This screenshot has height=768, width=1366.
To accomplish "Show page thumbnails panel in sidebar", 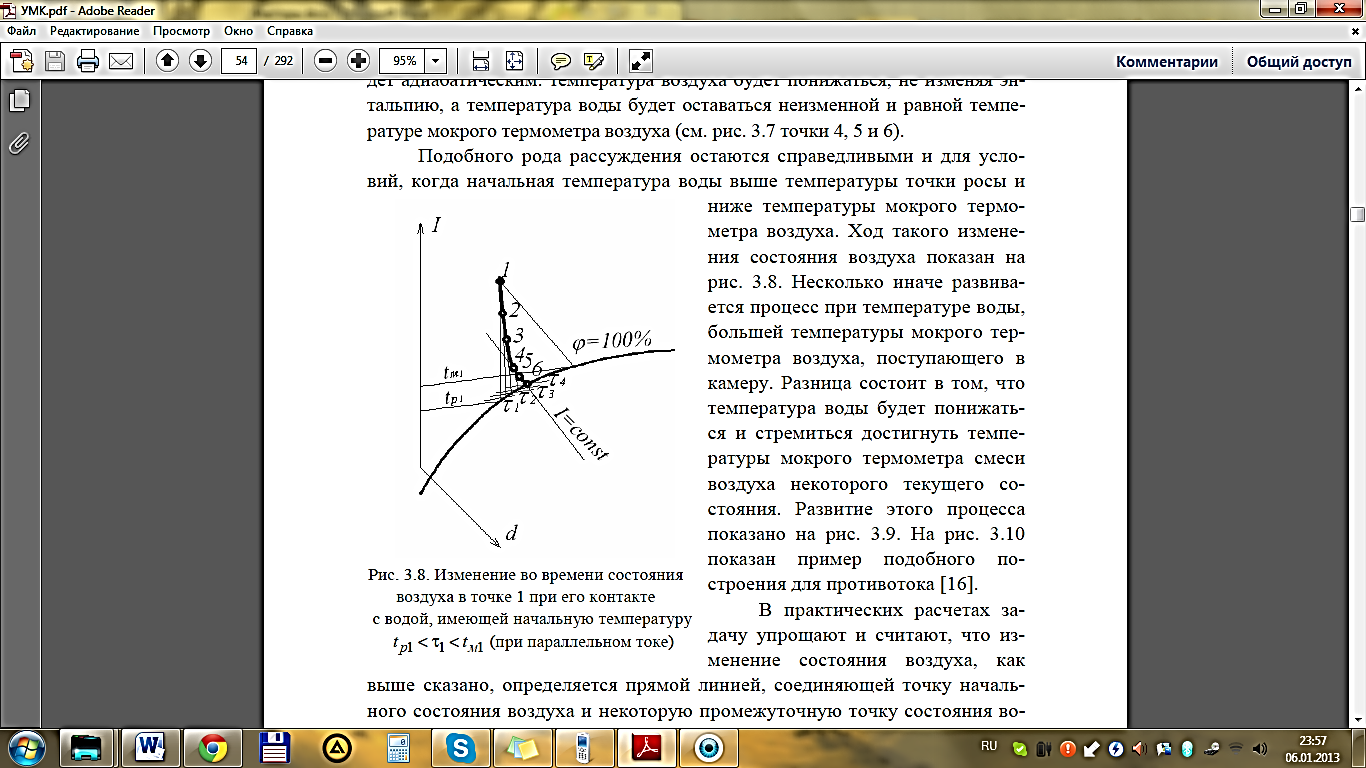I will (19, 101).
